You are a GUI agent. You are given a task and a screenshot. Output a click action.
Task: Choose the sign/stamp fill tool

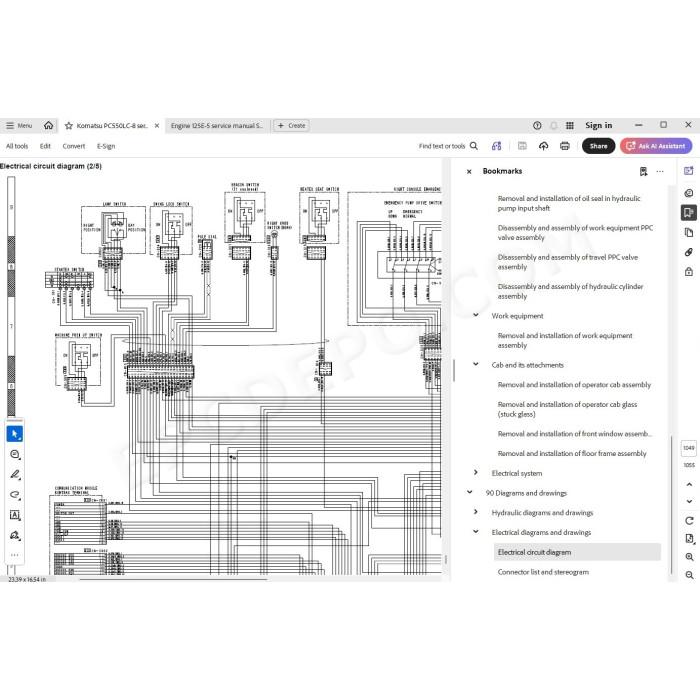(x=15, y=535)
